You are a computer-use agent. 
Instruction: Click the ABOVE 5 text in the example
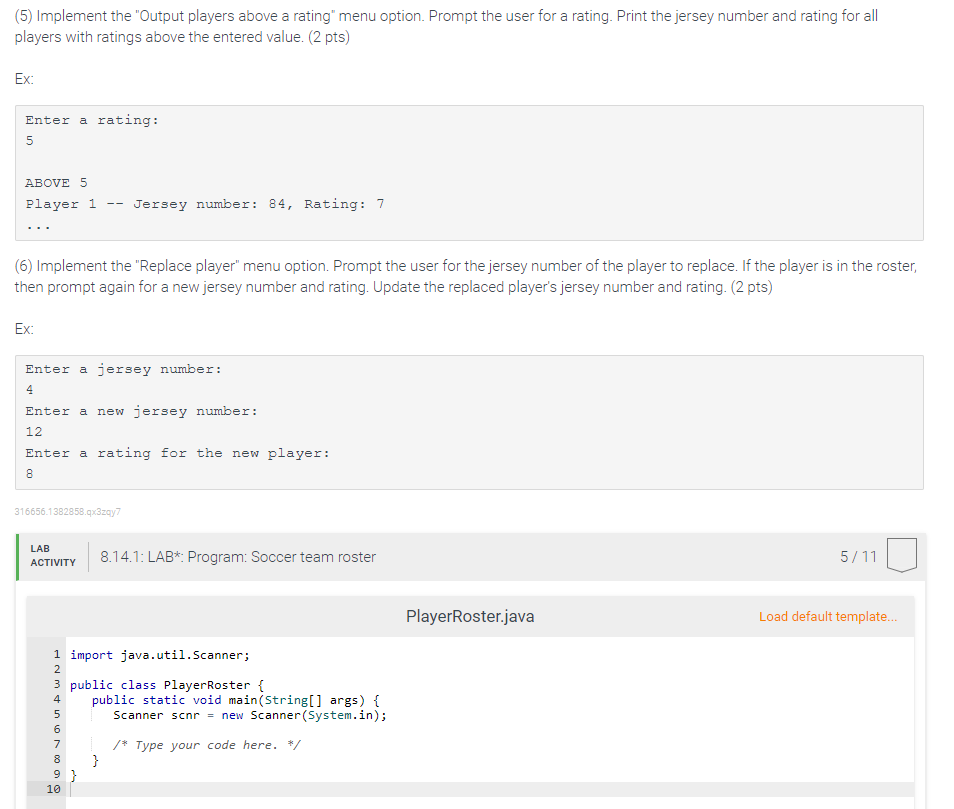coord(54,182)
